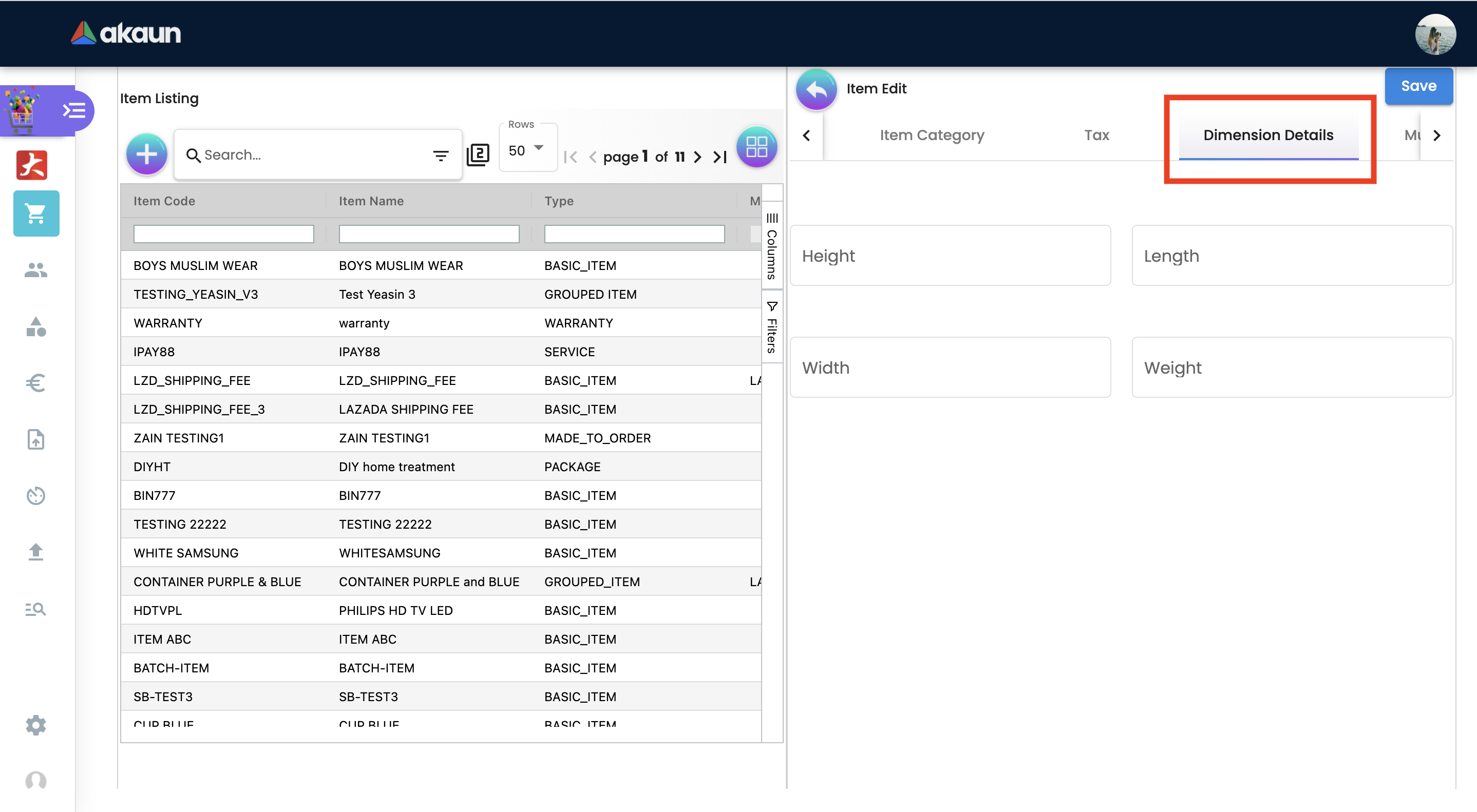Go to next page of listing
1477x812 pixels.
pos(697,157)
